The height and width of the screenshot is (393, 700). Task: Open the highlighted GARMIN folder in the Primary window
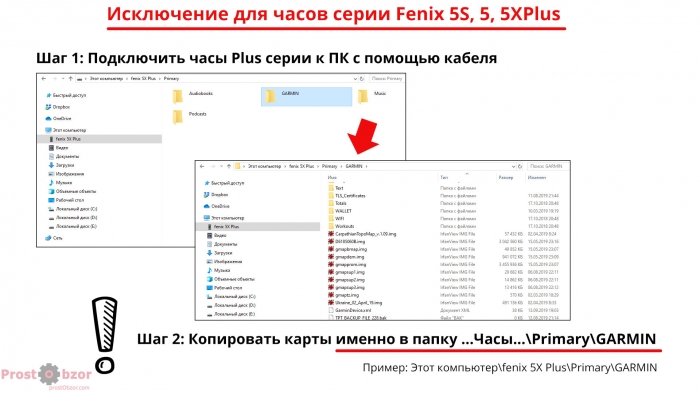click(306, 96)
